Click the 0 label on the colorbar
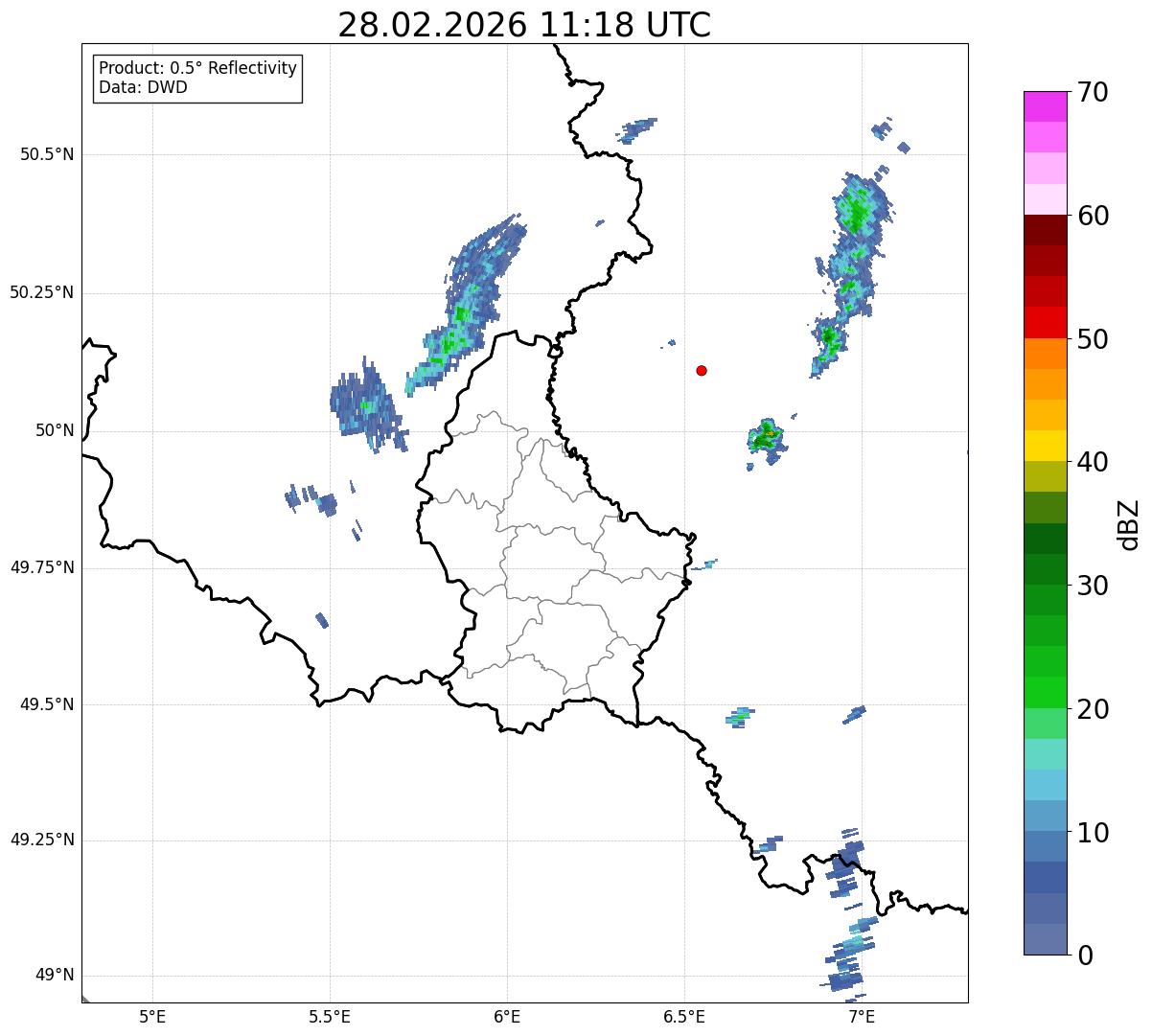 [x=1086, y=955]
